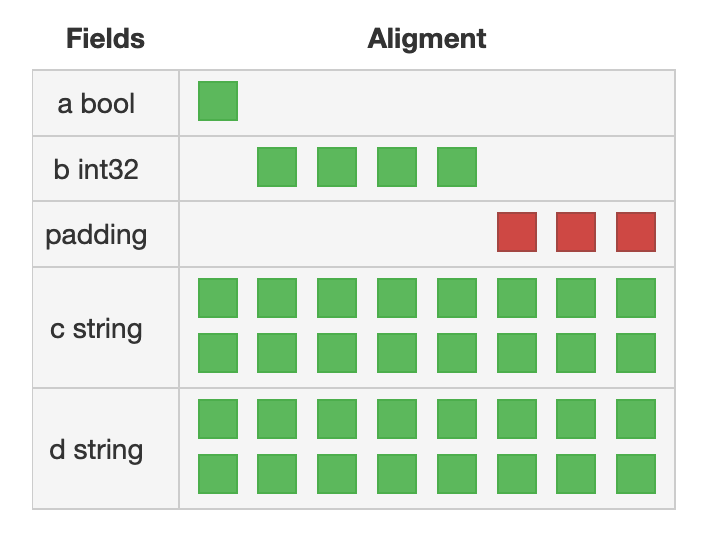Click the "Aligment" column header
The image size is (716, 554).
coord(427,39)
